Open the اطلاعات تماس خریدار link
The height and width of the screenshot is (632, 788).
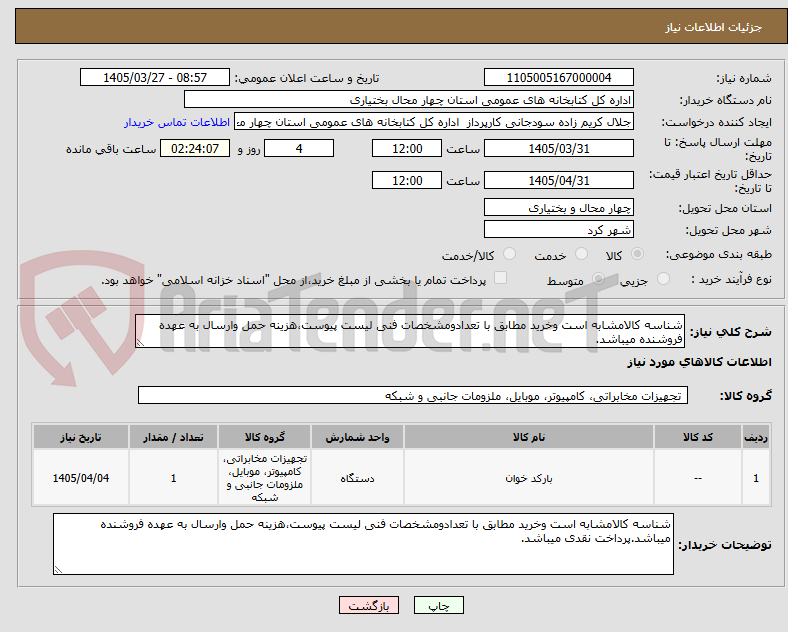(177, 122)
